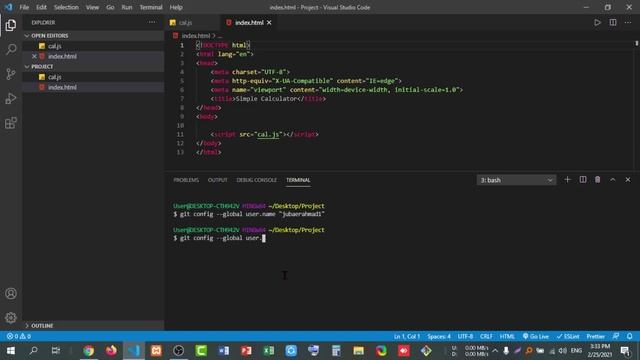The width and height of the screenshot is (640, 360).
Task: Open the Accounts menu icon
Action: point(11,293)
